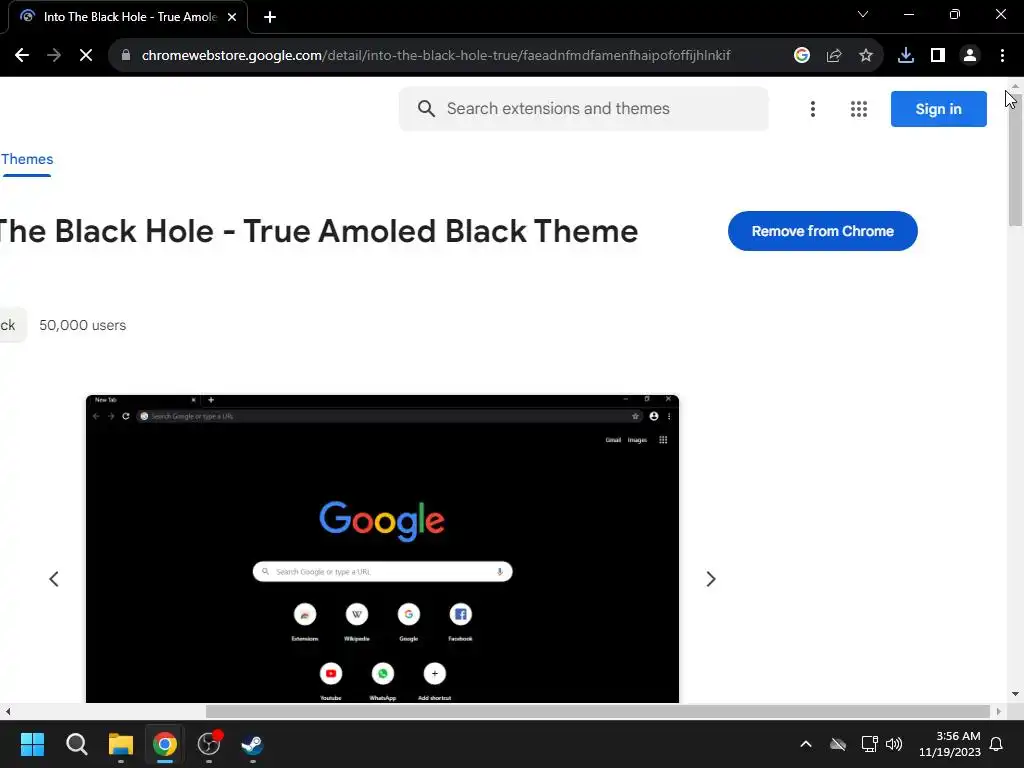Open the tab search dropdown arrow
Screen dimensions: 1024x768
(x=863, y=14)
